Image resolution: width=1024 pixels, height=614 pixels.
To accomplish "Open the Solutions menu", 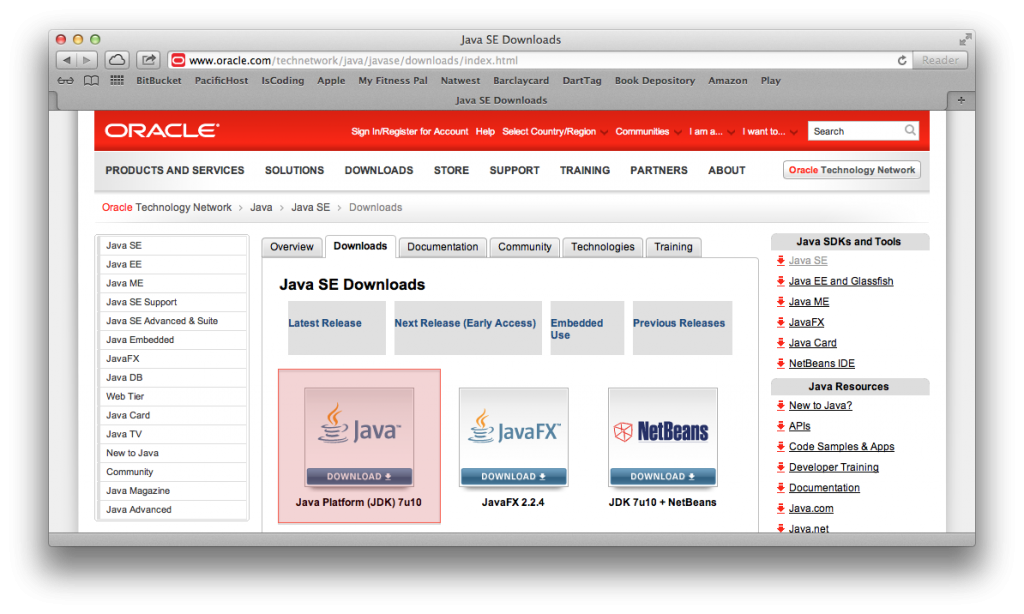I will [294, 170].
